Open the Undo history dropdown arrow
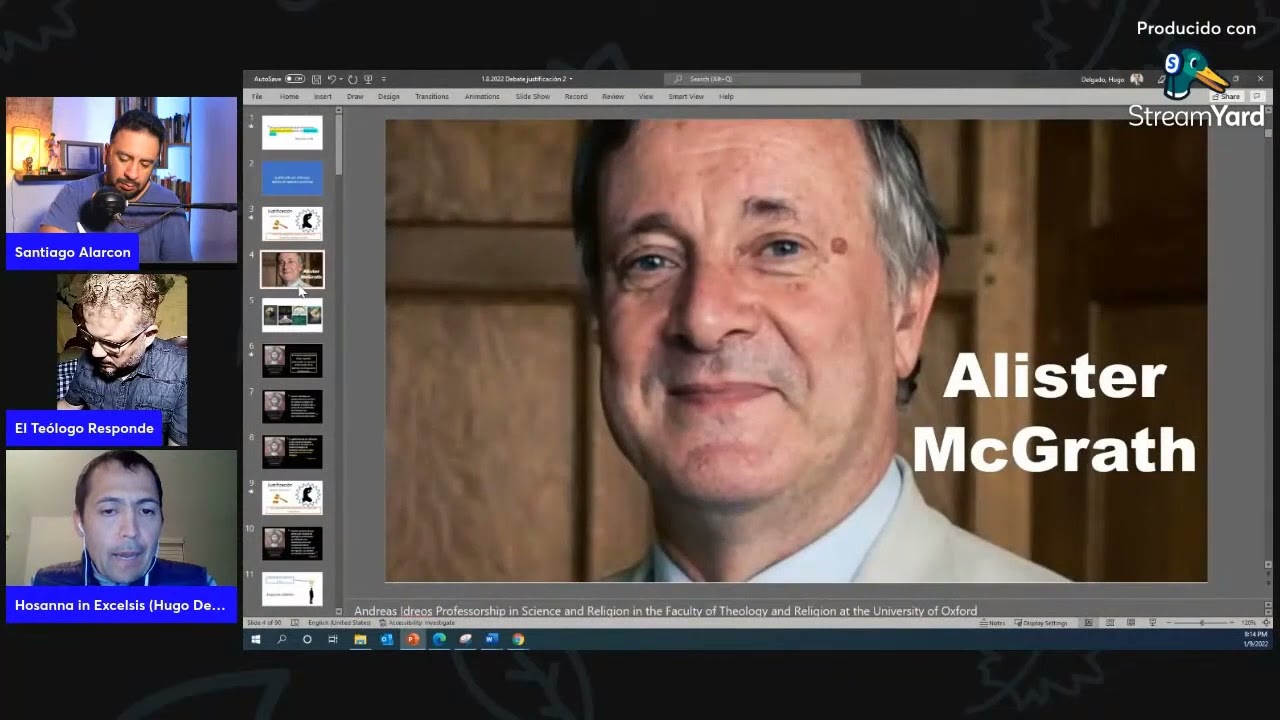The height and width of the screenshot is (720, 1280). [341, 79]
